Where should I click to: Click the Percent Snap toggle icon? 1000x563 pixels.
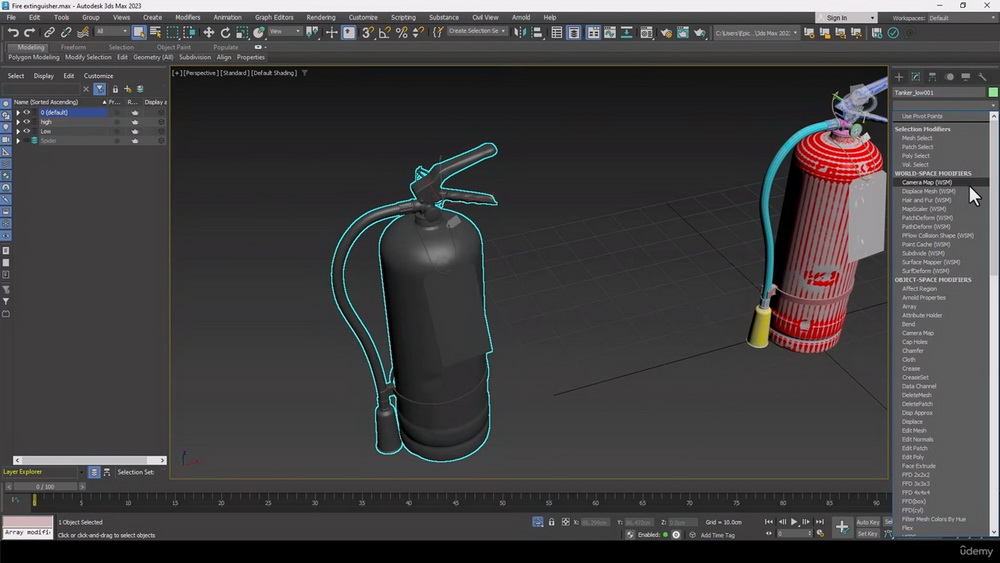(x=402, y=33)
